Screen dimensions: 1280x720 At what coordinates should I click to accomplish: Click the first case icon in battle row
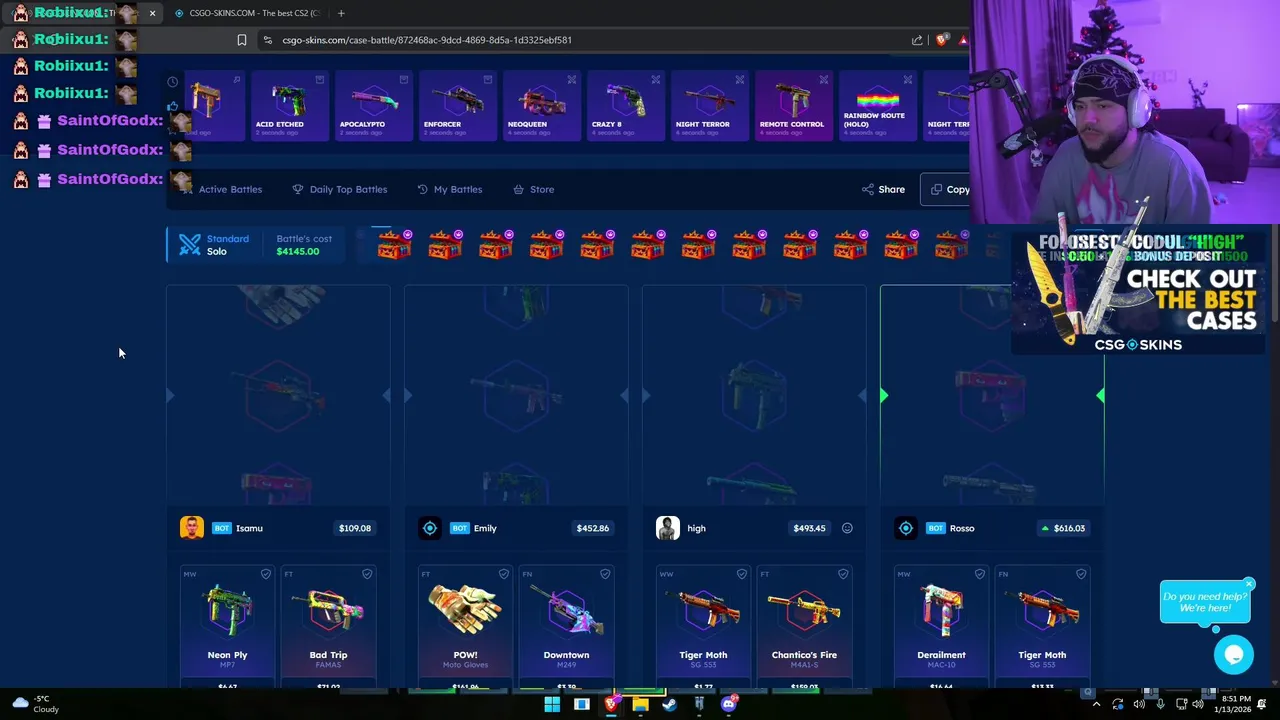[394, 244]
